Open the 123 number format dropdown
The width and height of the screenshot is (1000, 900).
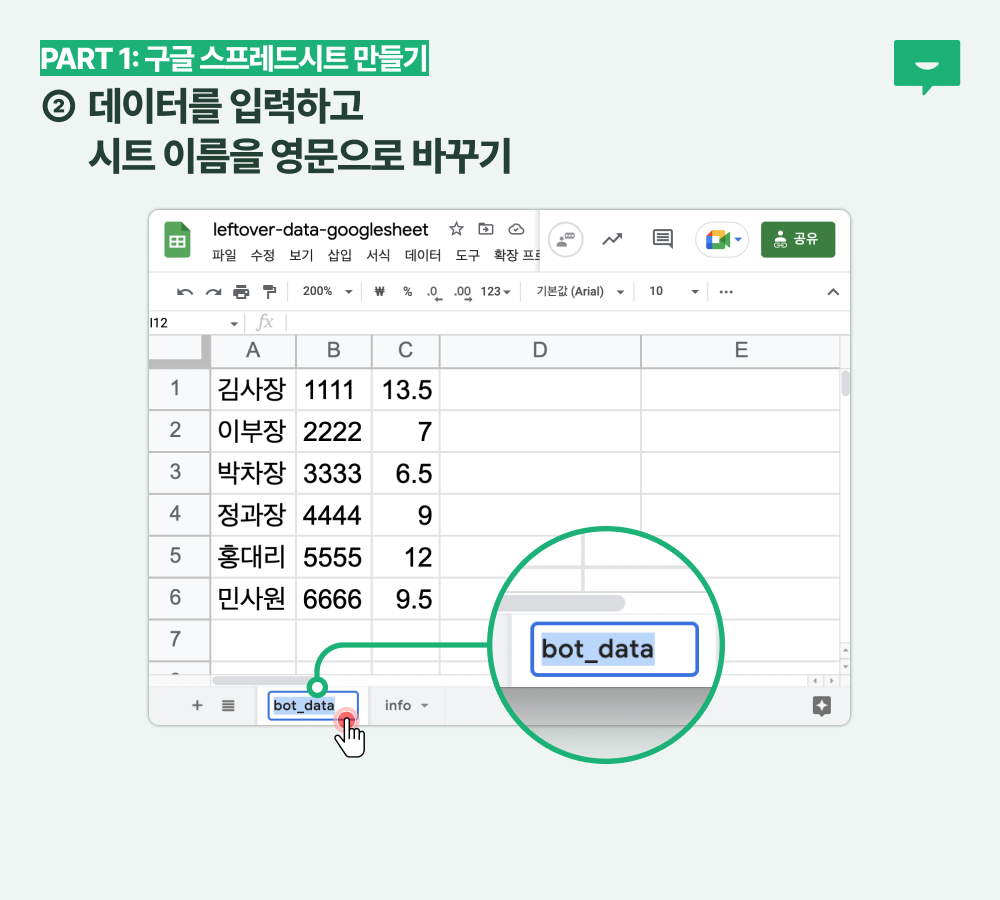click(x=496, y=291)
